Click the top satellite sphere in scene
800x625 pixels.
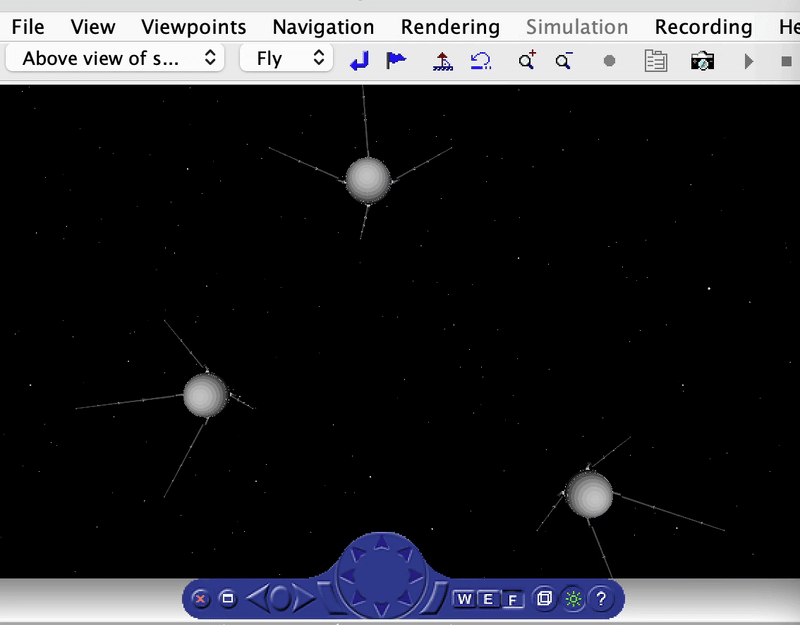click(x=368, y=179)
